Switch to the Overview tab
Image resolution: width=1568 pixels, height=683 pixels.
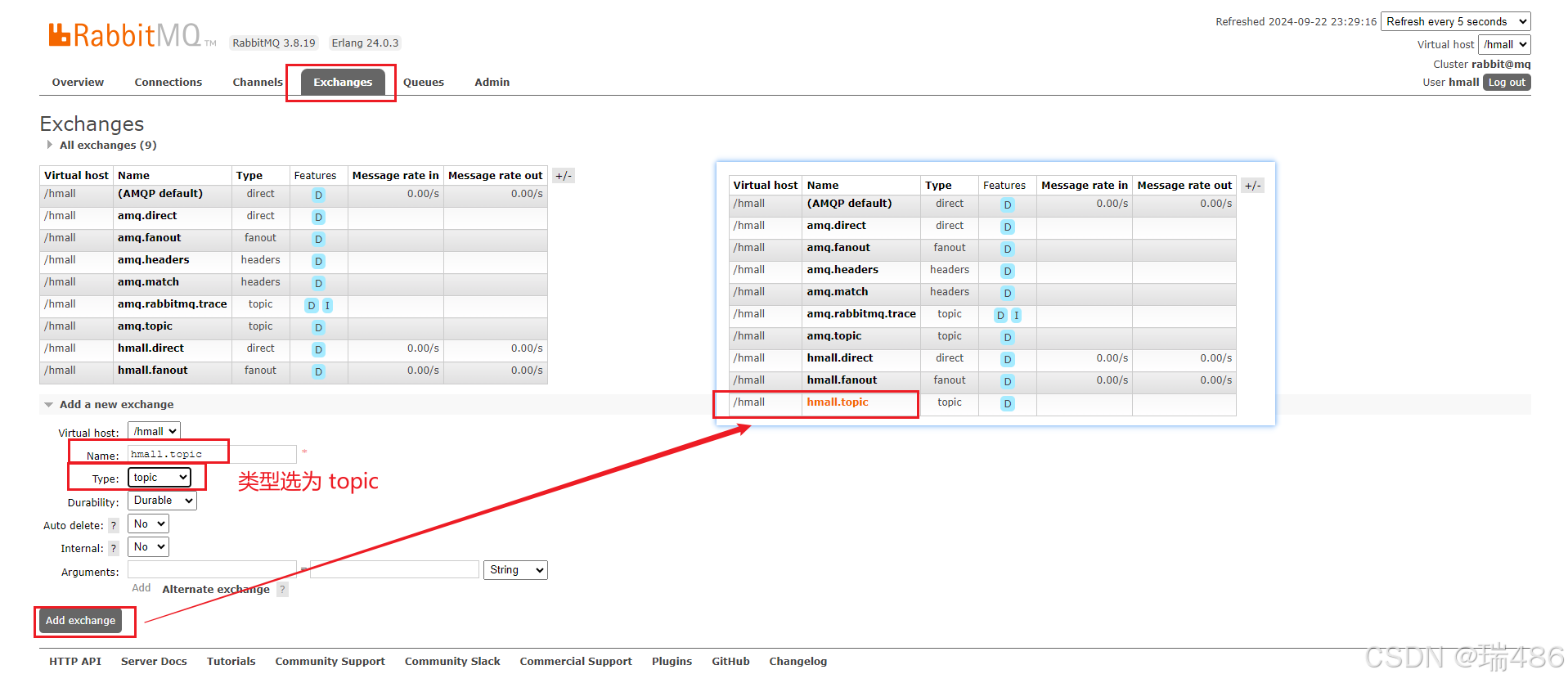point(78,83)
